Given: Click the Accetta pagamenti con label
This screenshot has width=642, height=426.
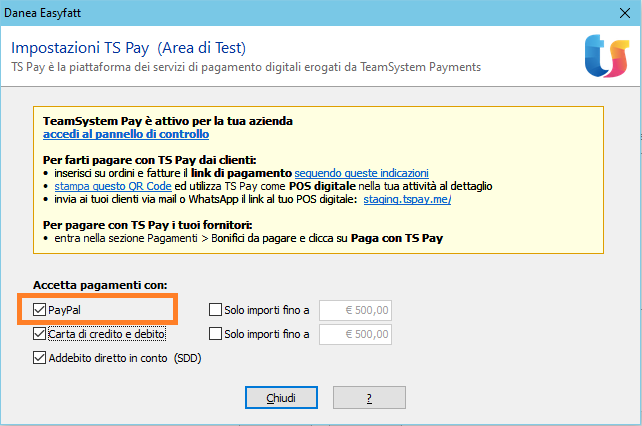Looking at the screenshot, I should [x=100, y=285].
